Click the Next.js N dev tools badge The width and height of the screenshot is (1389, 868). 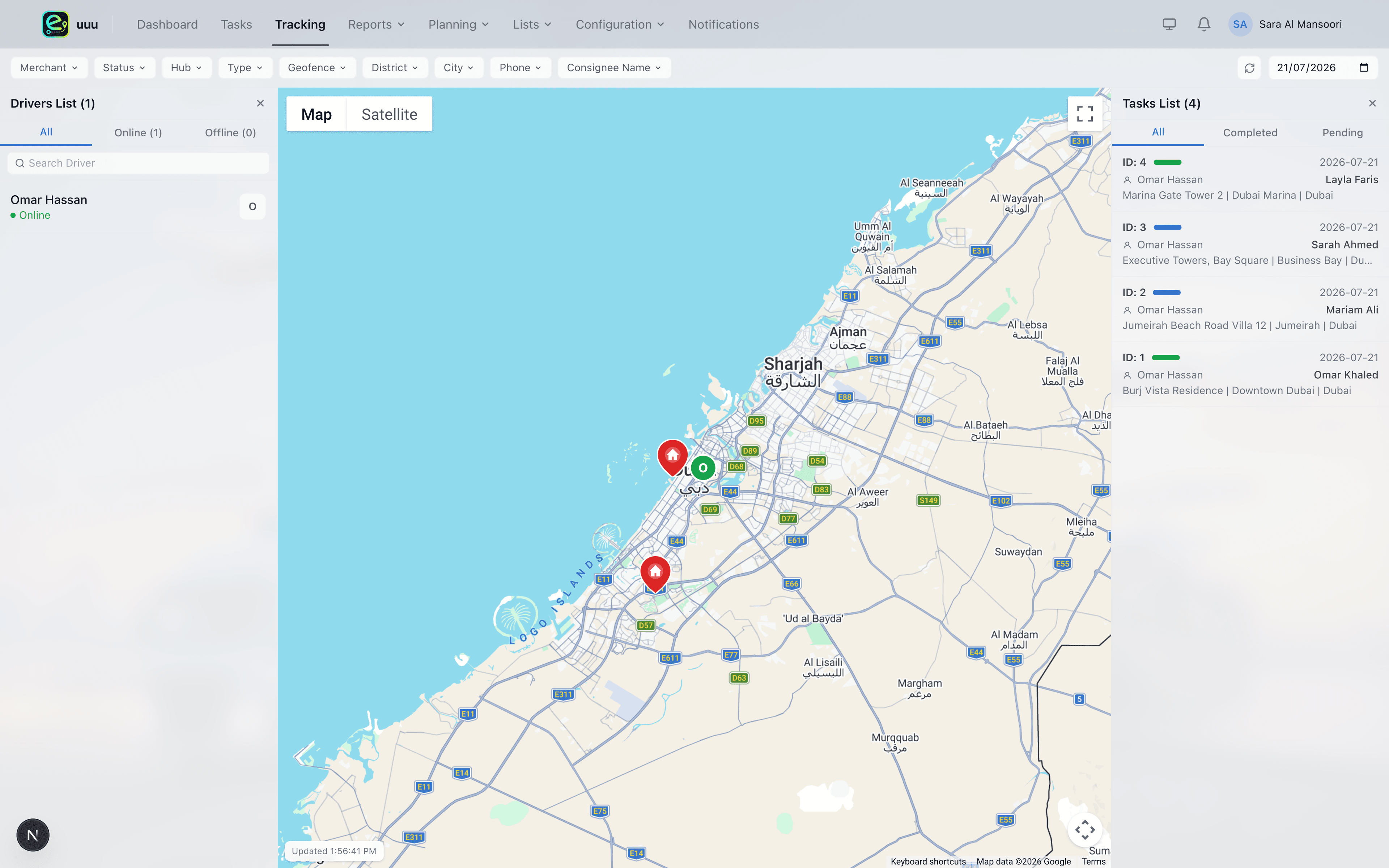coord(33,835)
